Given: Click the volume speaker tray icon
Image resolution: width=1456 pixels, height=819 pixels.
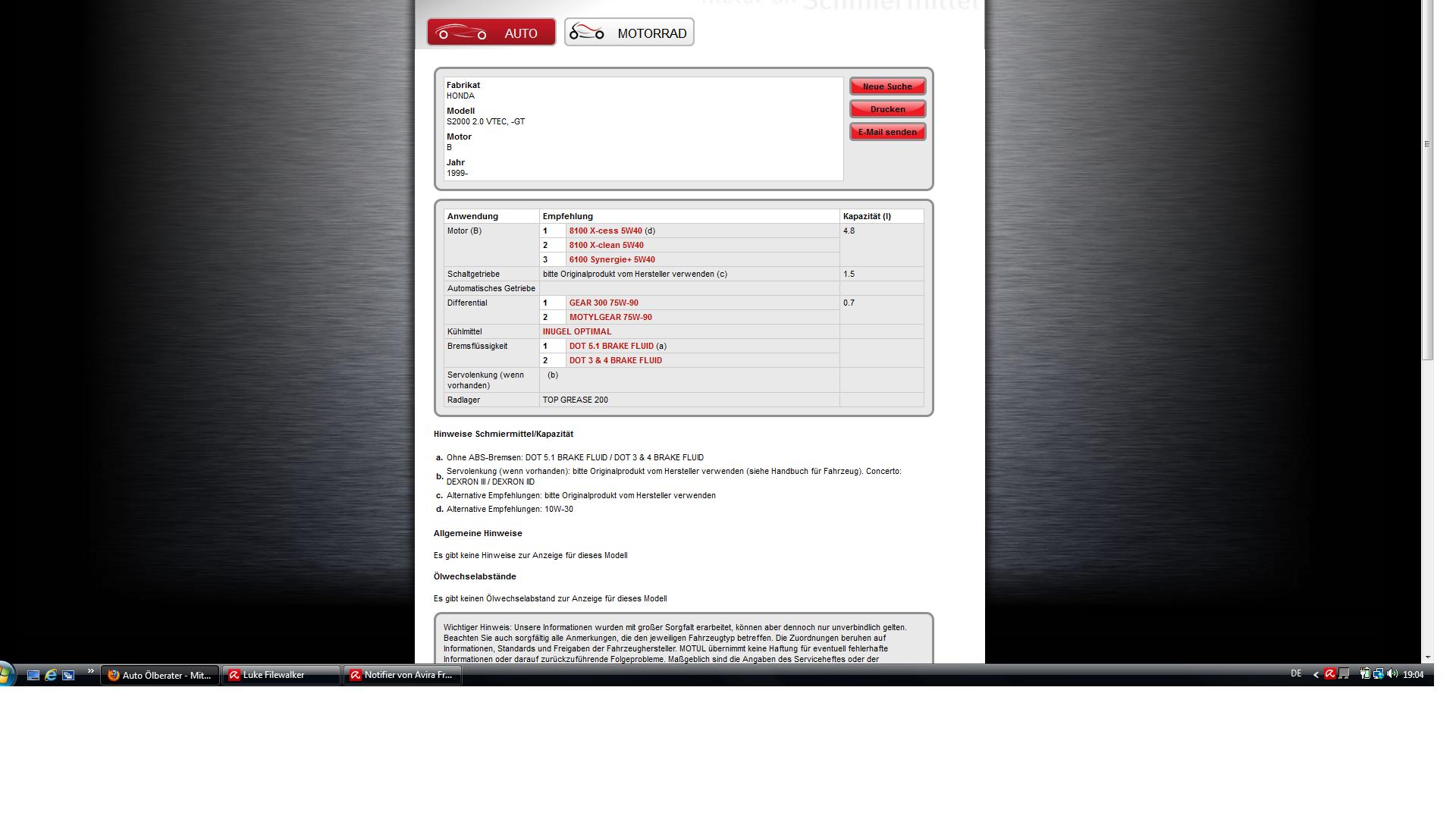Looking at the screenshot, I should tap(1392, 674).
